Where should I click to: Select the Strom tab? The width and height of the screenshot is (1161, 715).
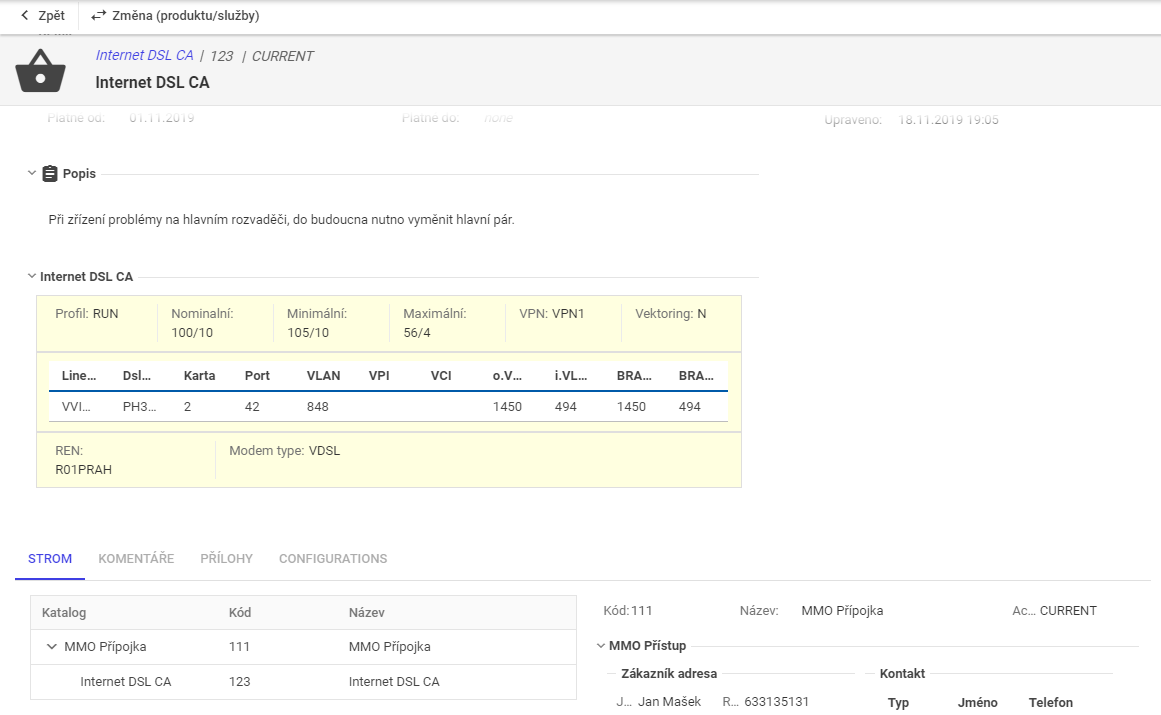(50, 559)
